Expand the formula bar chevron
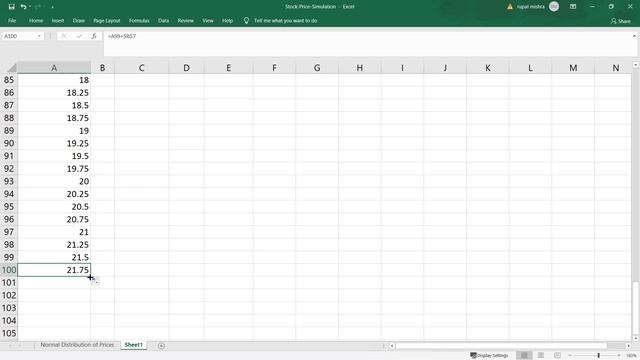 tap(634, 36)
